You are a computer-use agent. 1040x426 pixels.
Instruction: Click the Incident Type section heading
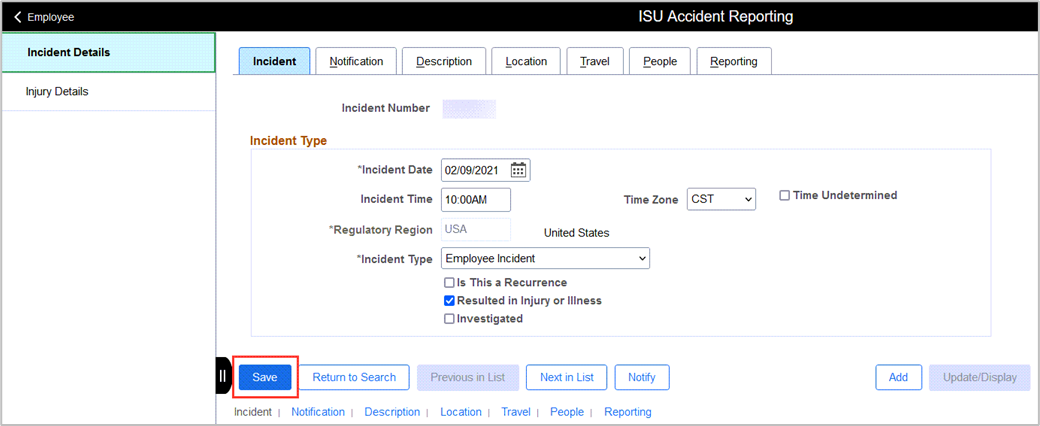(289, 141)
